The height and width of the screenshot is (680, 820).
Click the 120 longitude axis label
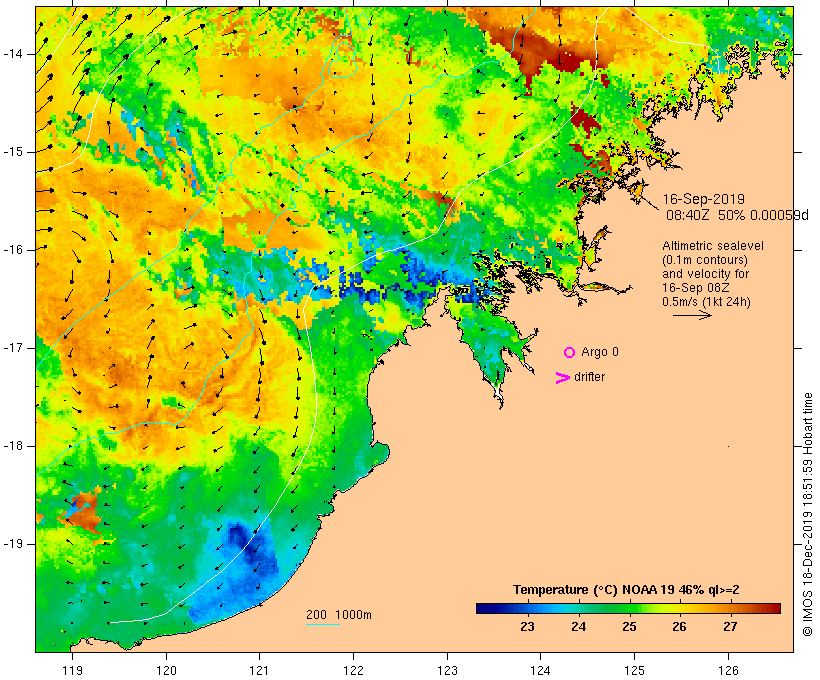pyautogui.click(x=166, y=671)
